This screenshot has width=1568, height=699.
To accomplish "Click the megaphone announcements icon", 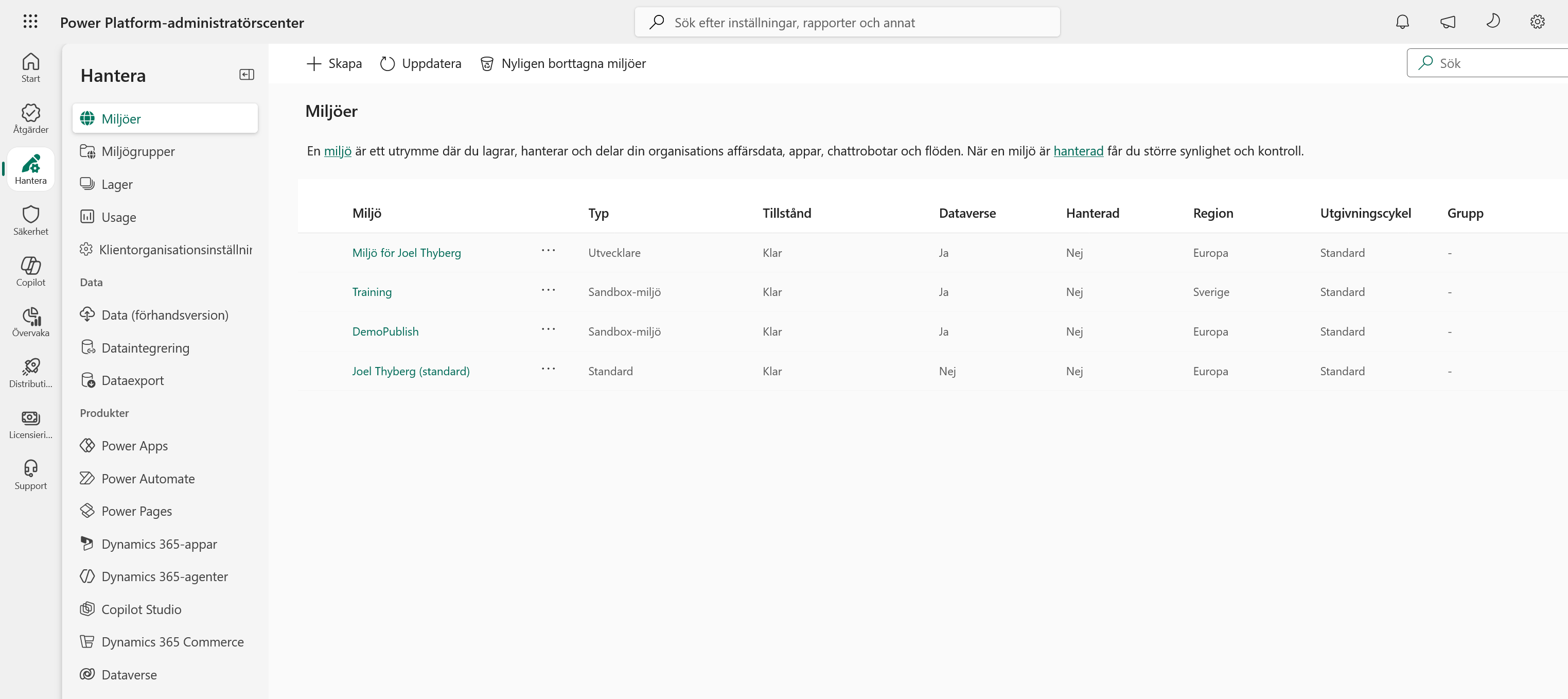I will [1448, 22].
